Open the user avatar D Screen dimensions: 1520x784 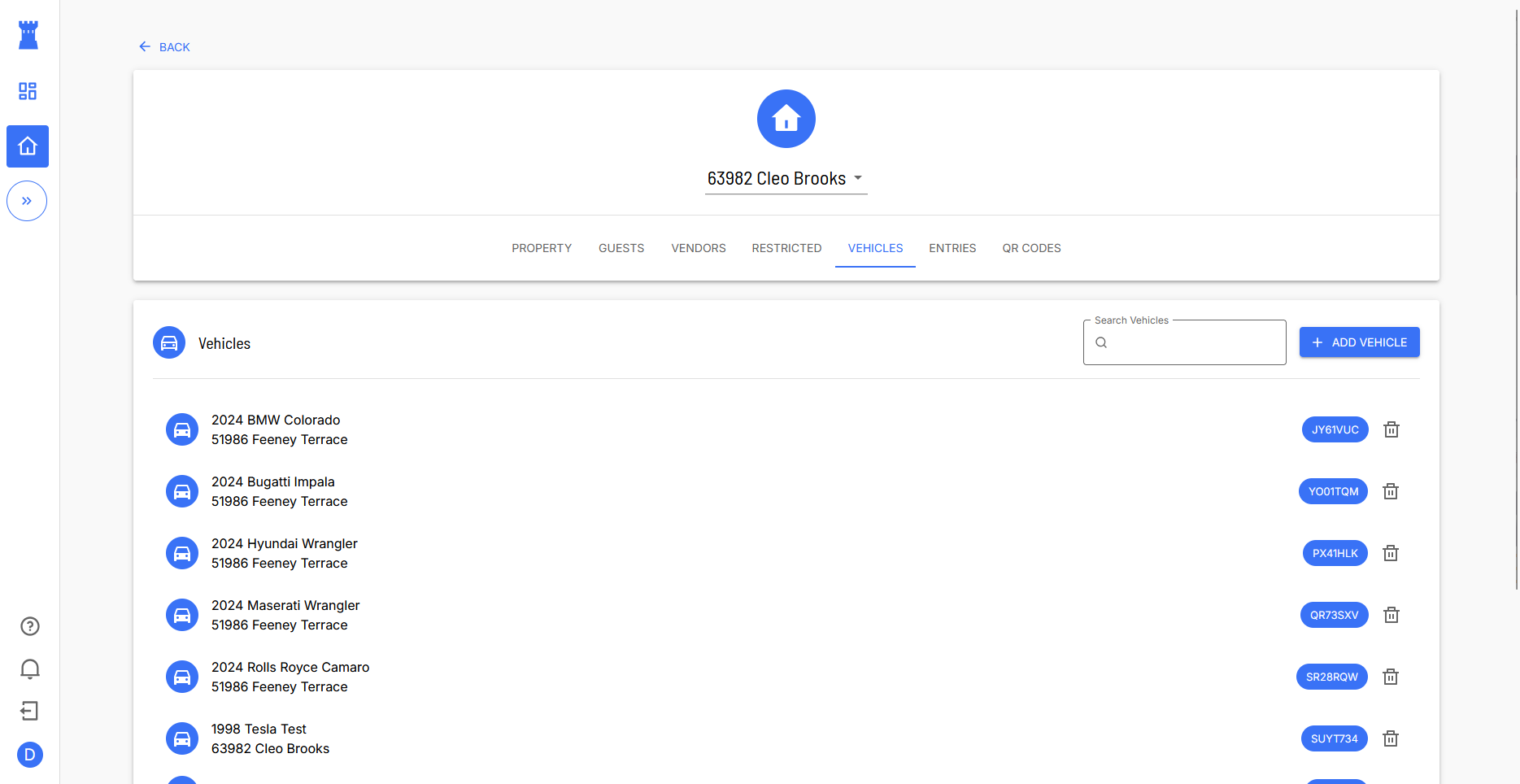tap(30, 755)
